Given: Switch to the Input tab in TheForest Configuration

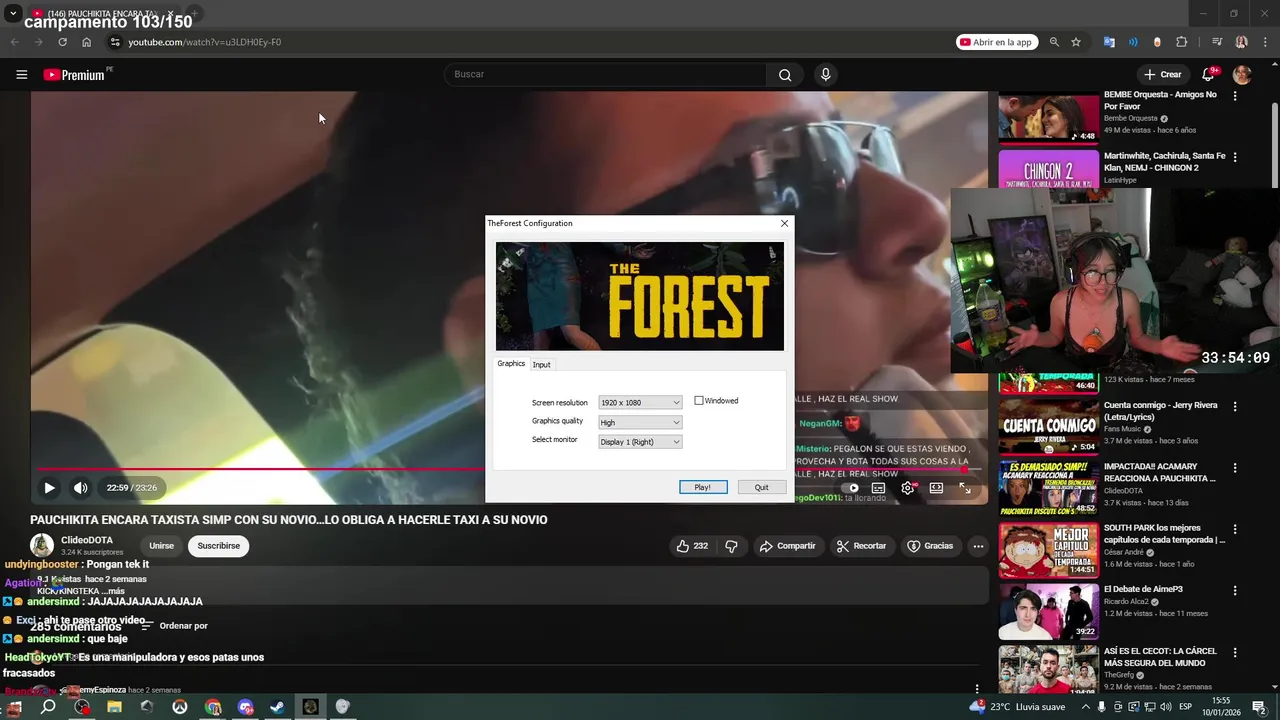Looking at the screenshot, I should tap(541, 365).
